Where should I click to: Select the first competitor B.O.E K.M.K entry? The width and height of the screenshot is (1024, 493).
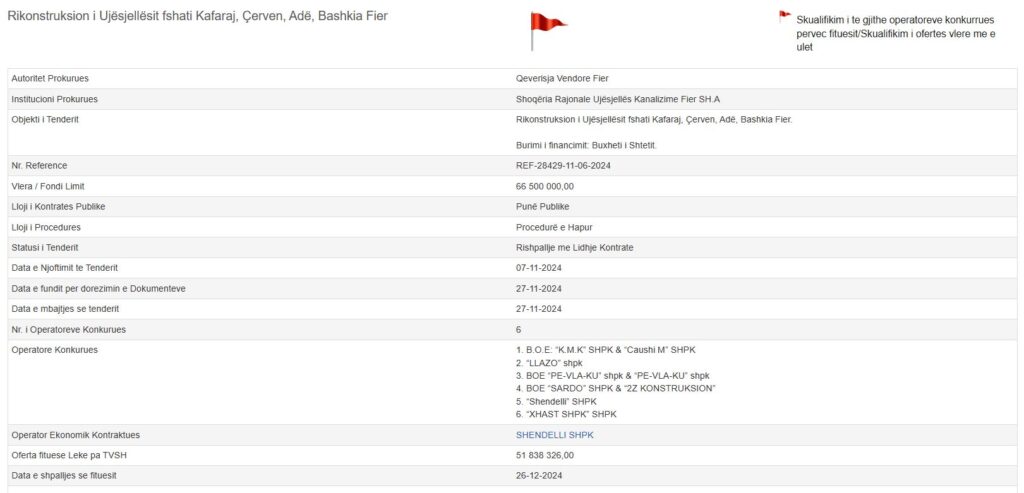click(x=605, y=349)
